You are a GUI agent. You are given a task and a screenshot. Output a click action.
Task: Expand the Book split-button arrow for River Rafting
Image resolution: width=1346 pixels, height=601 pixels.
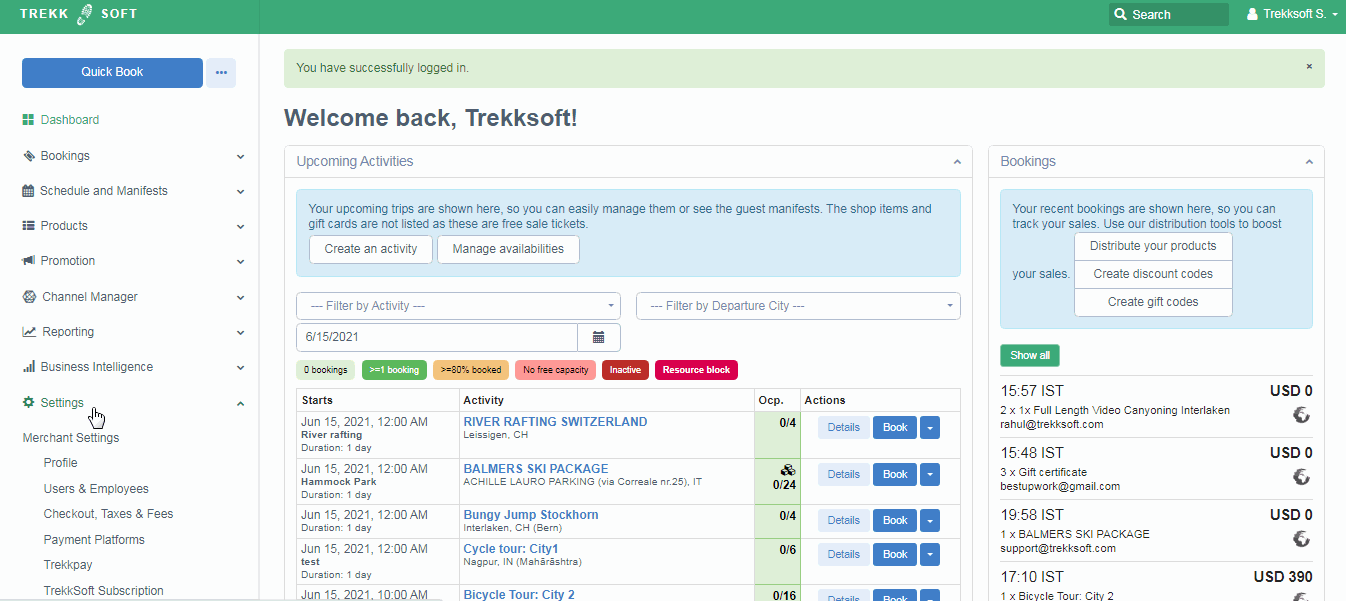coord(929,427)
